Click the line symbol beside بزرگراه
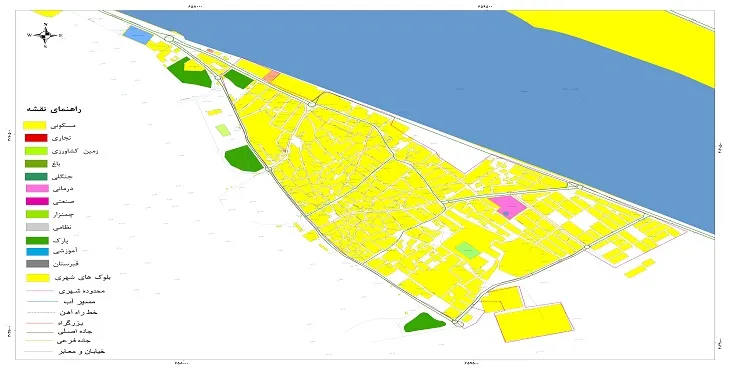 pyautogui.click(x=40, y=323)
